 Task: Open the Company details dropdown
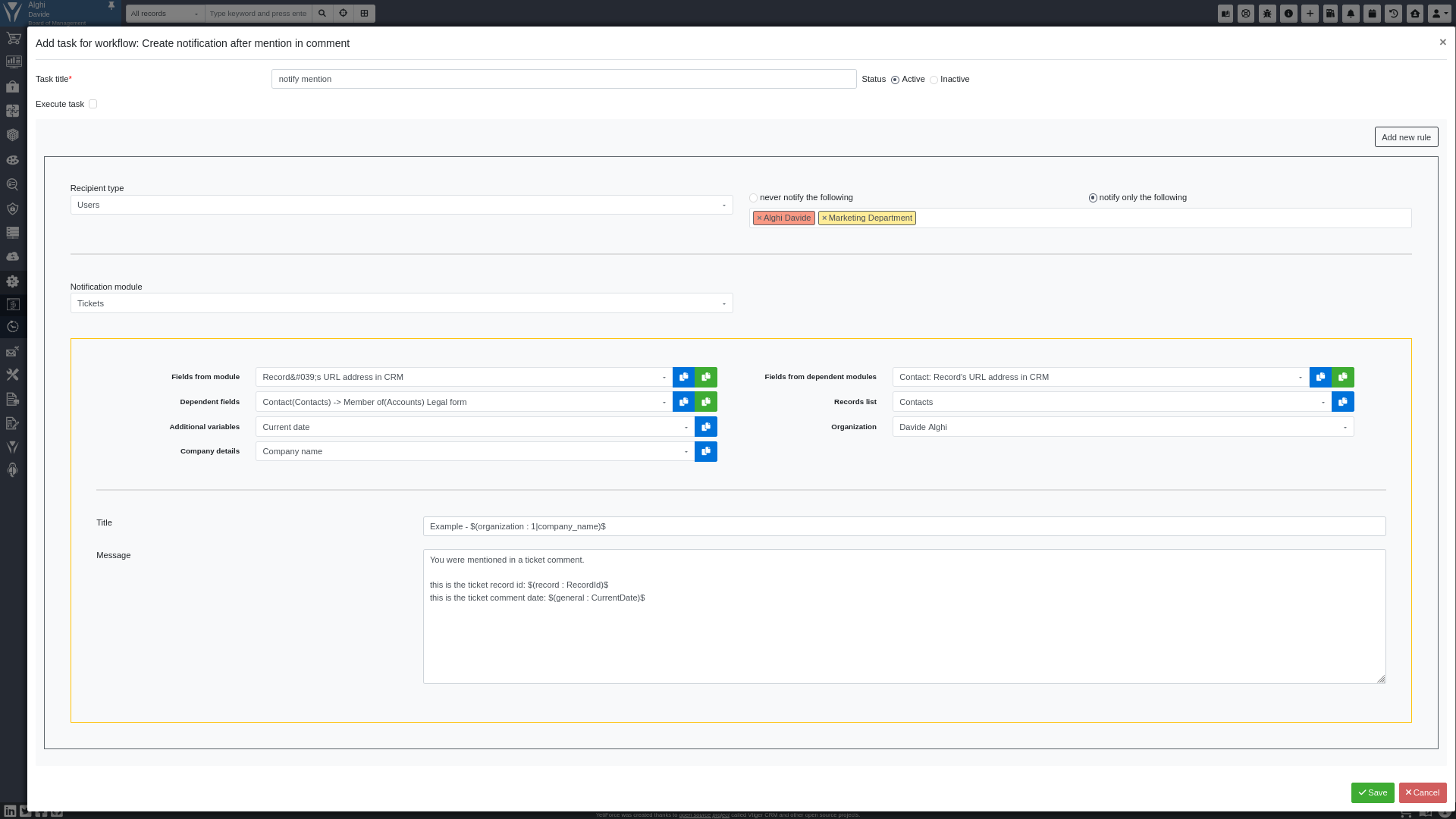(x=475, y=451)
